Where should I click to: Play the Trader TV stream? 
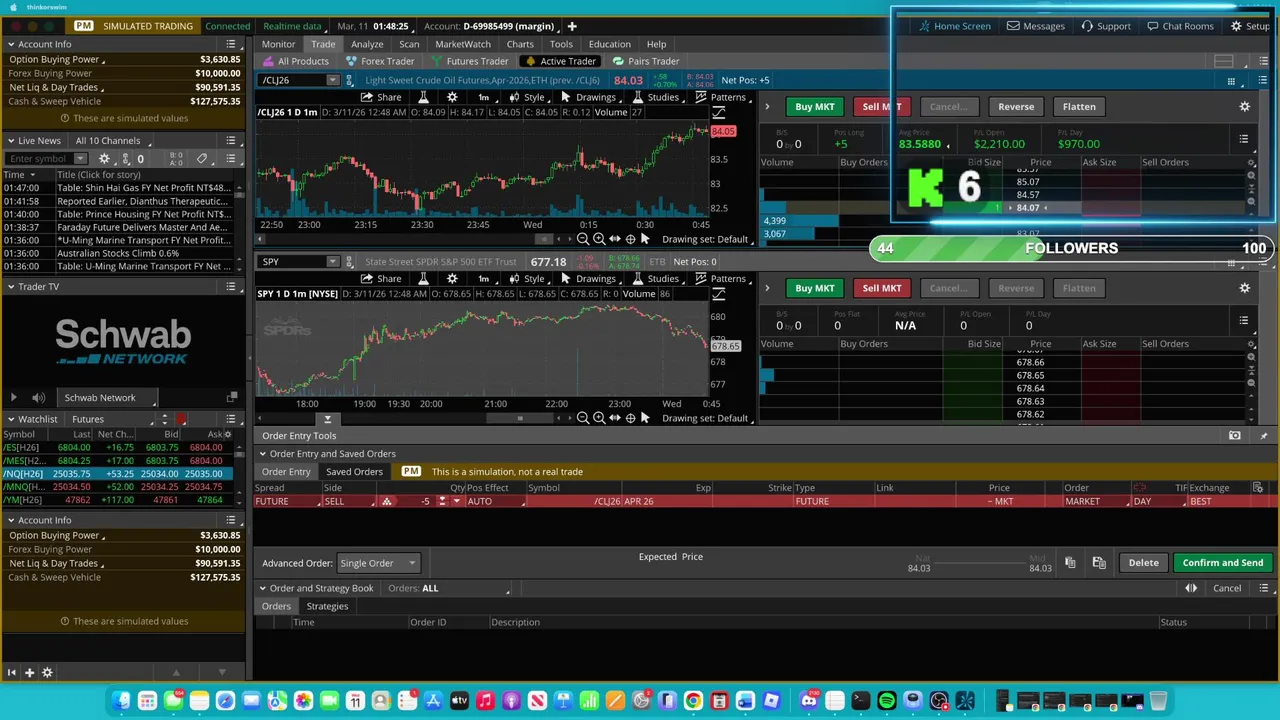(x=13, y=398)
